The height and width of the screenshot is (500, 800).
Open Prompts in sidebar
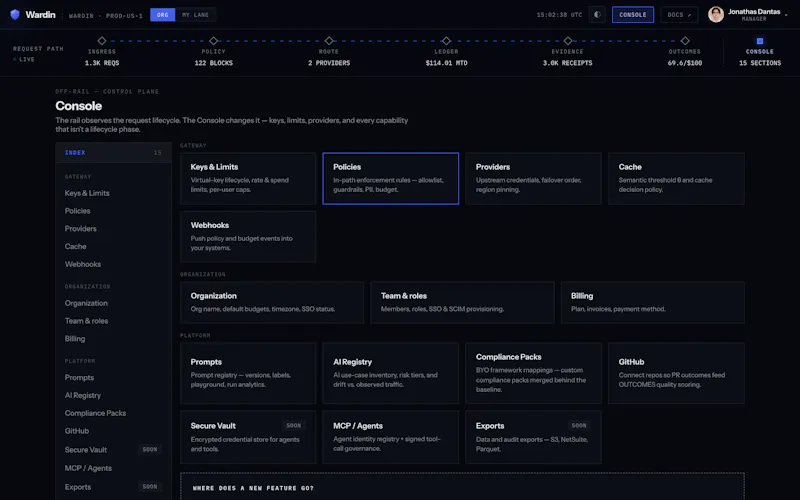coord(79,378)
